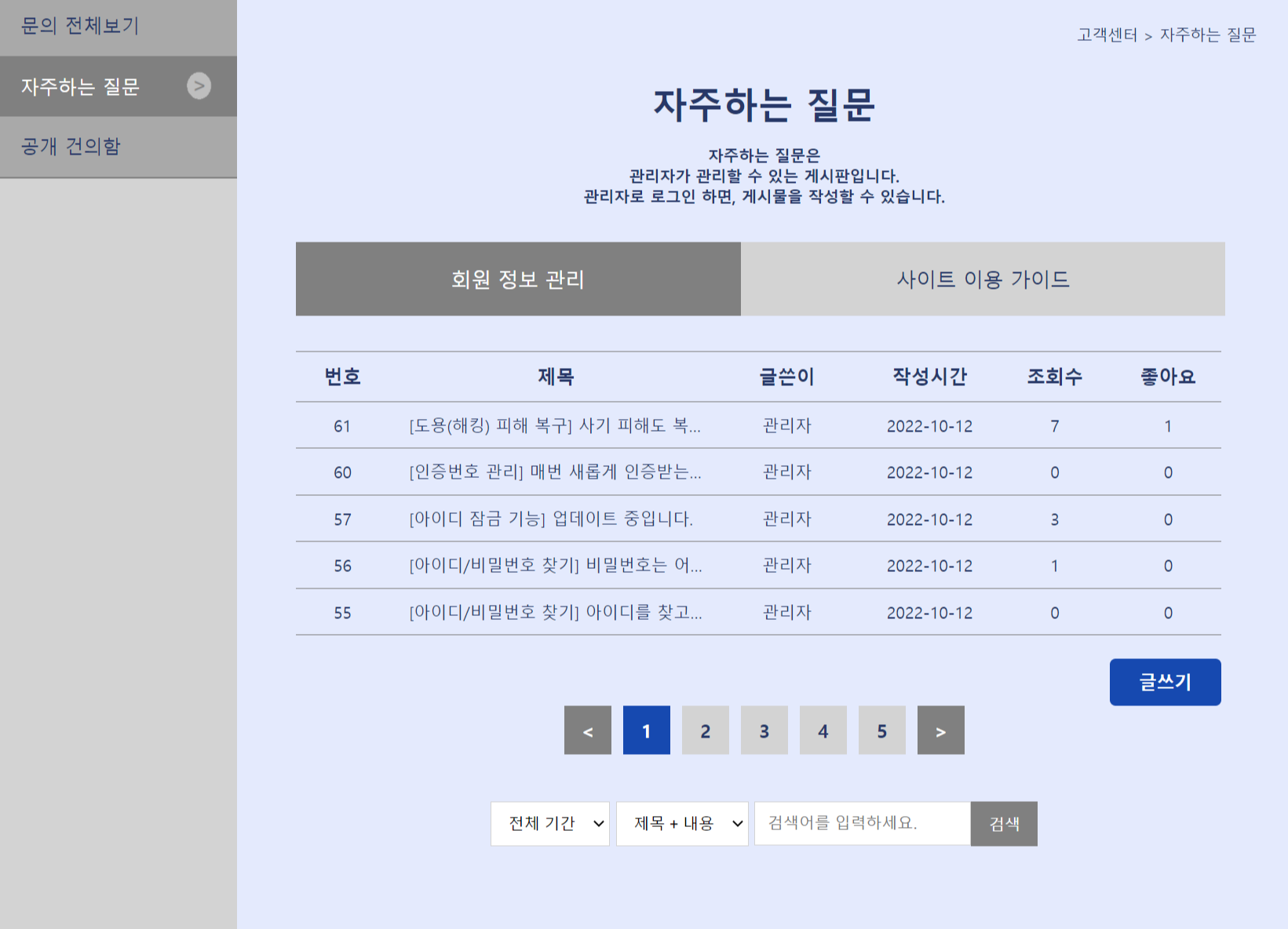Go to page 3
1288x929 pixels.
pyautogui.click(x=764, y=730)
